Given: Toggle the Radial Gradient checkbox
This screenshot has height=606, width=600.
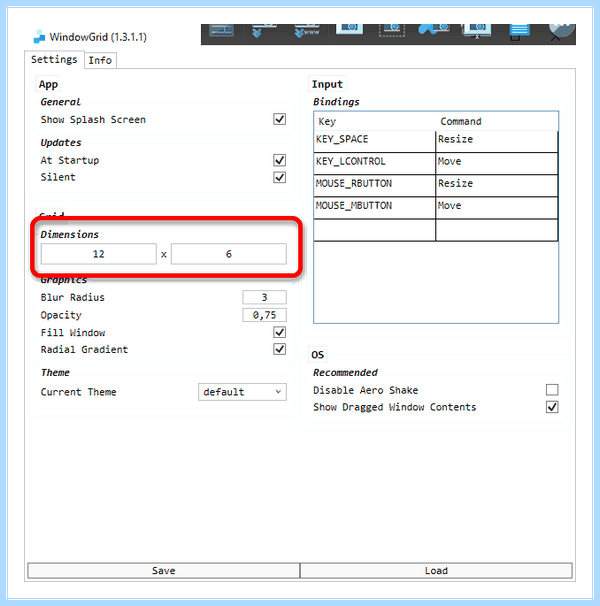Looking at the screenshot, I should (280, 349).
